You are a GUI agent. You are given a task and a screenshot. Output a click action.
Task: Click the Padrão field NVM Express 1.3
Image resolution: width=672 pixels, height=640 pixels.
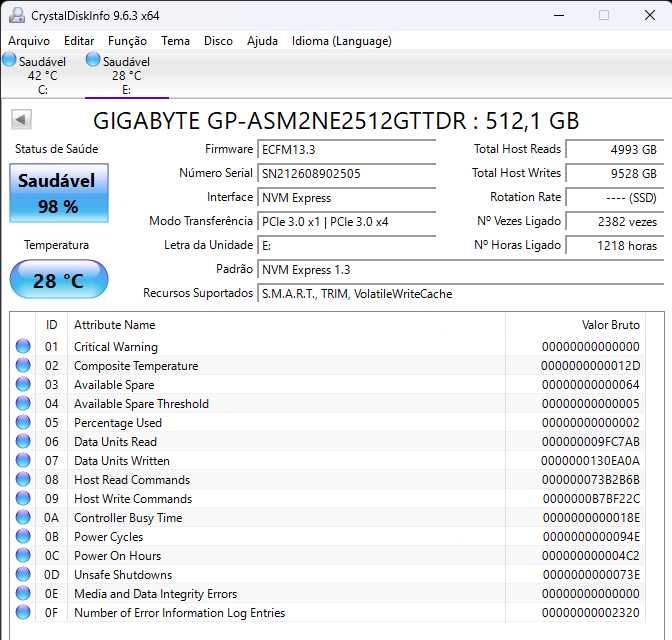point(461,270)
